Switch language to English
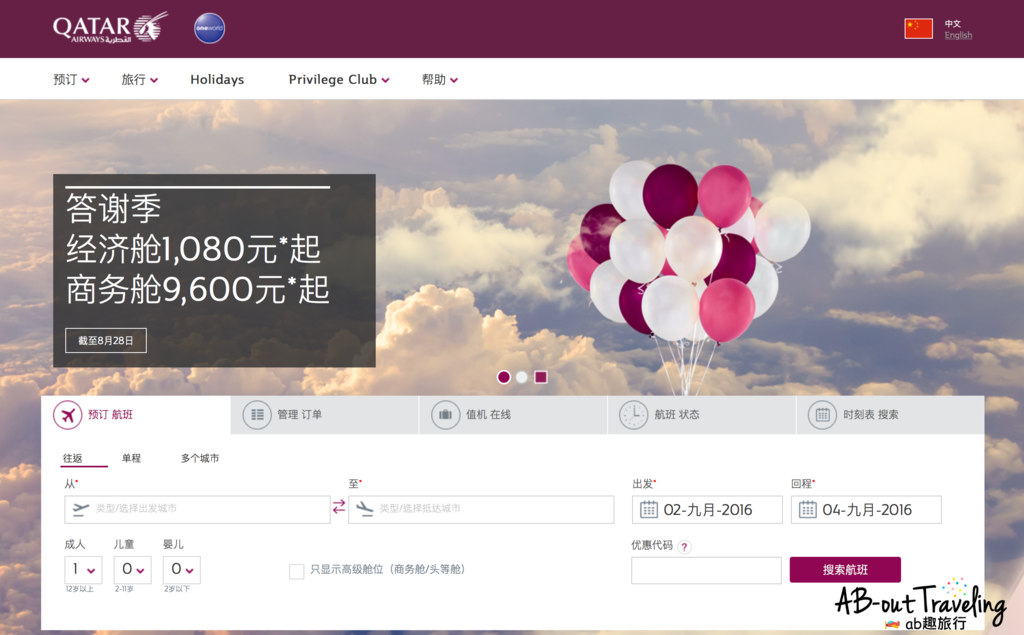This screenshot has height=635, width=1024. 957,35
